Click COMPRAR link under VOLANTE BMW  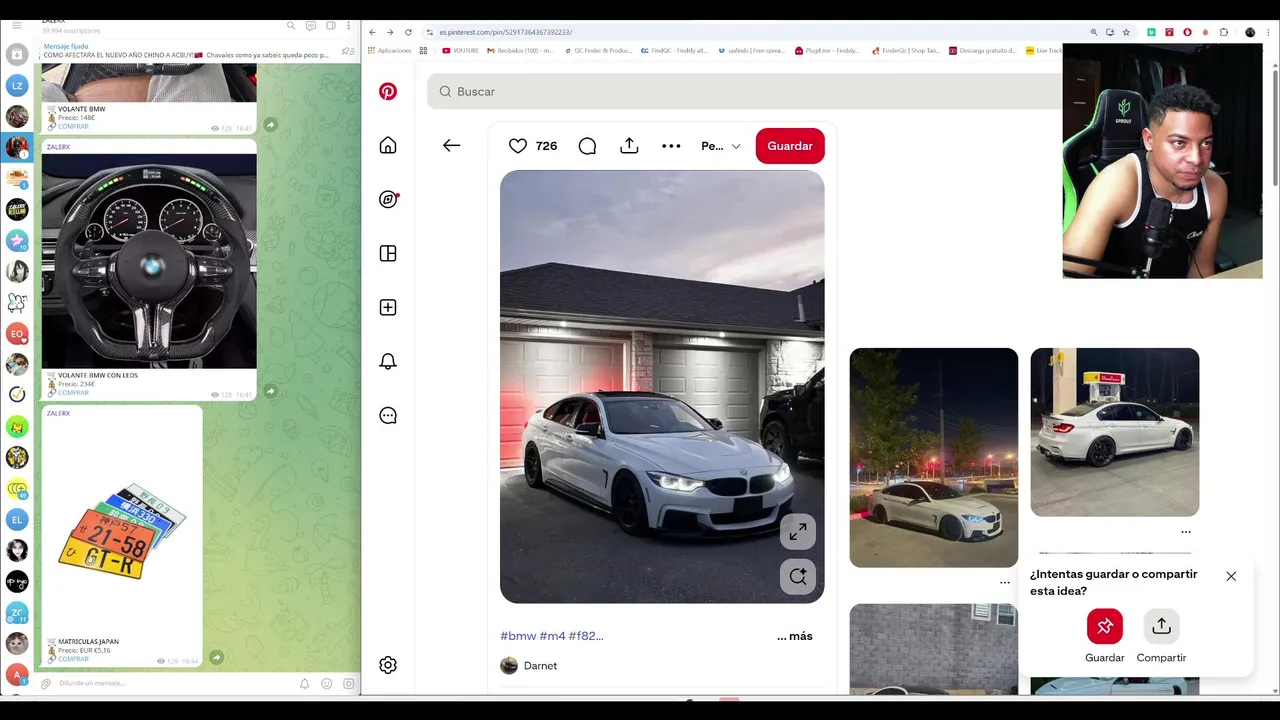coord(73,126)
